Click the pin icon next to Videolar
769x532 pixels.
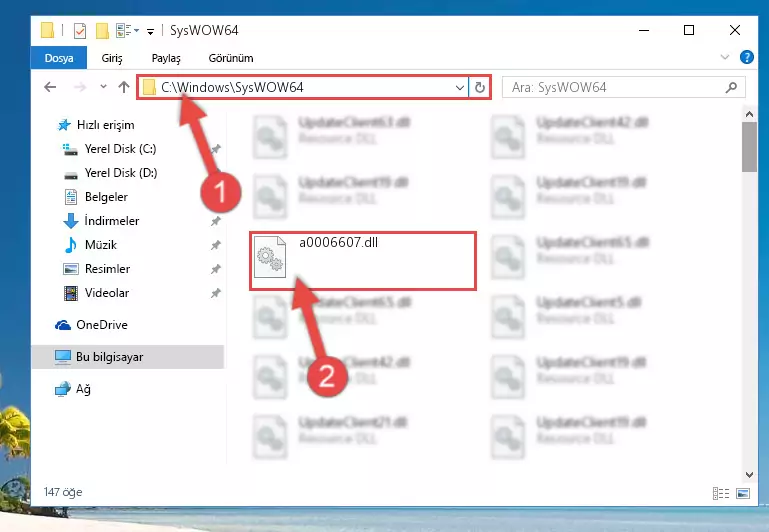point(215,293)
